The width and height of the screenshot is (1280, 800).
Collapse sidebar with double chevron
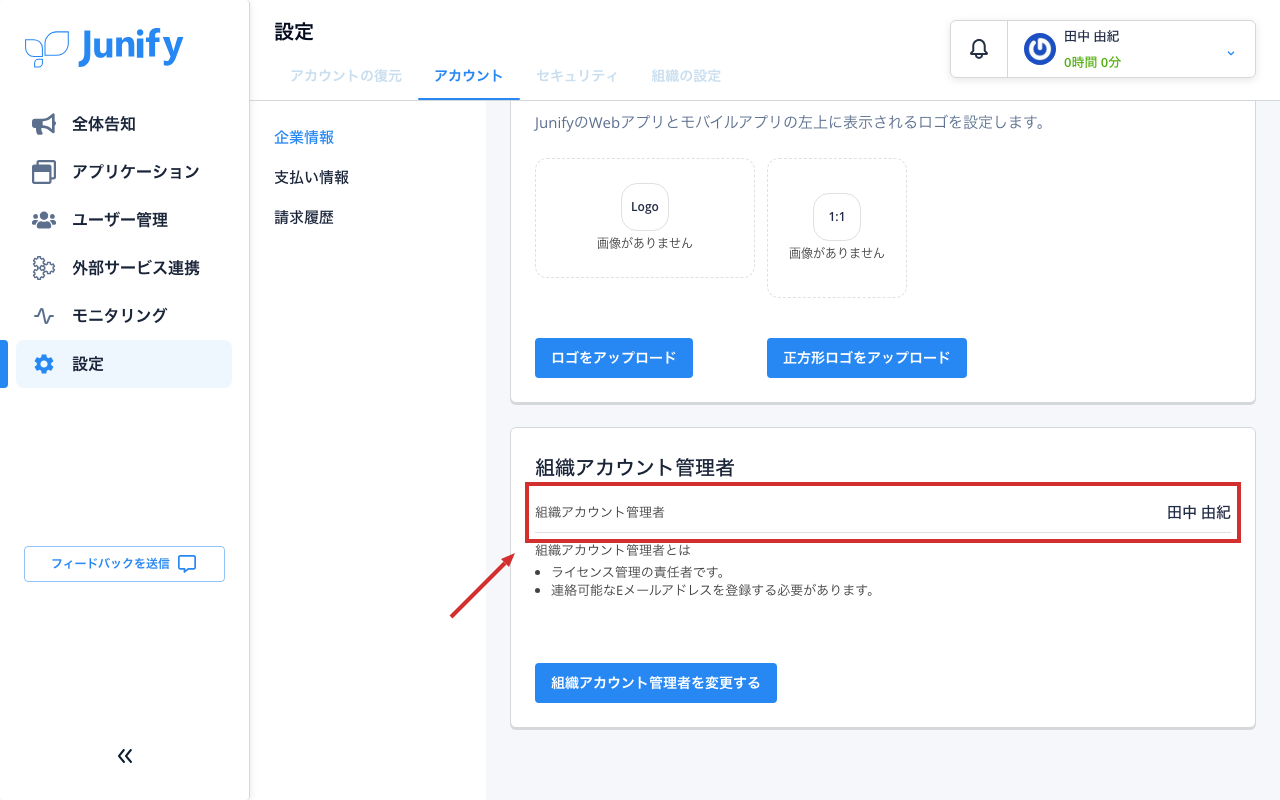(x=125, y=756)
